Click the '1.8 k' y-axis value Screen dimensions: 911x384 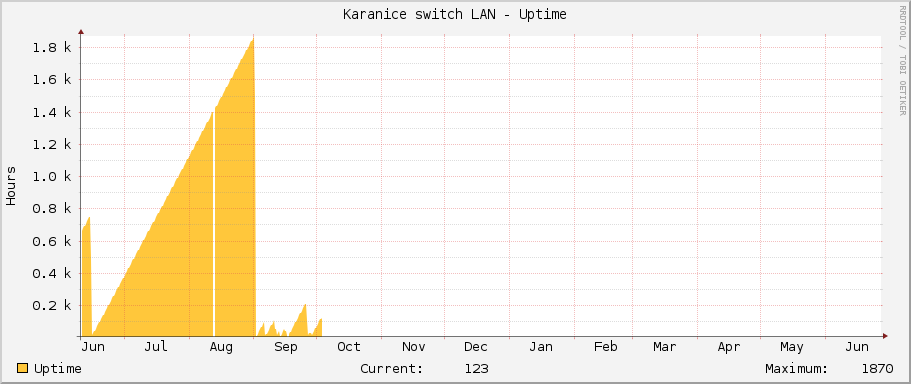52,48
